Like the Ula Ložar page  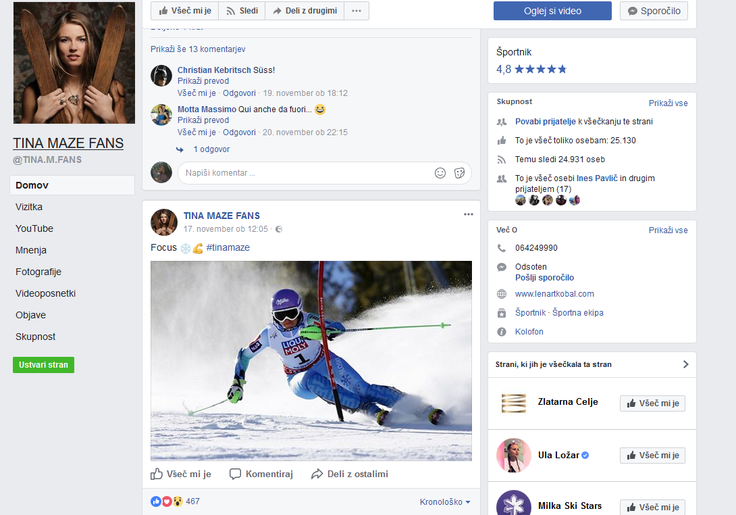pos(652,455)
